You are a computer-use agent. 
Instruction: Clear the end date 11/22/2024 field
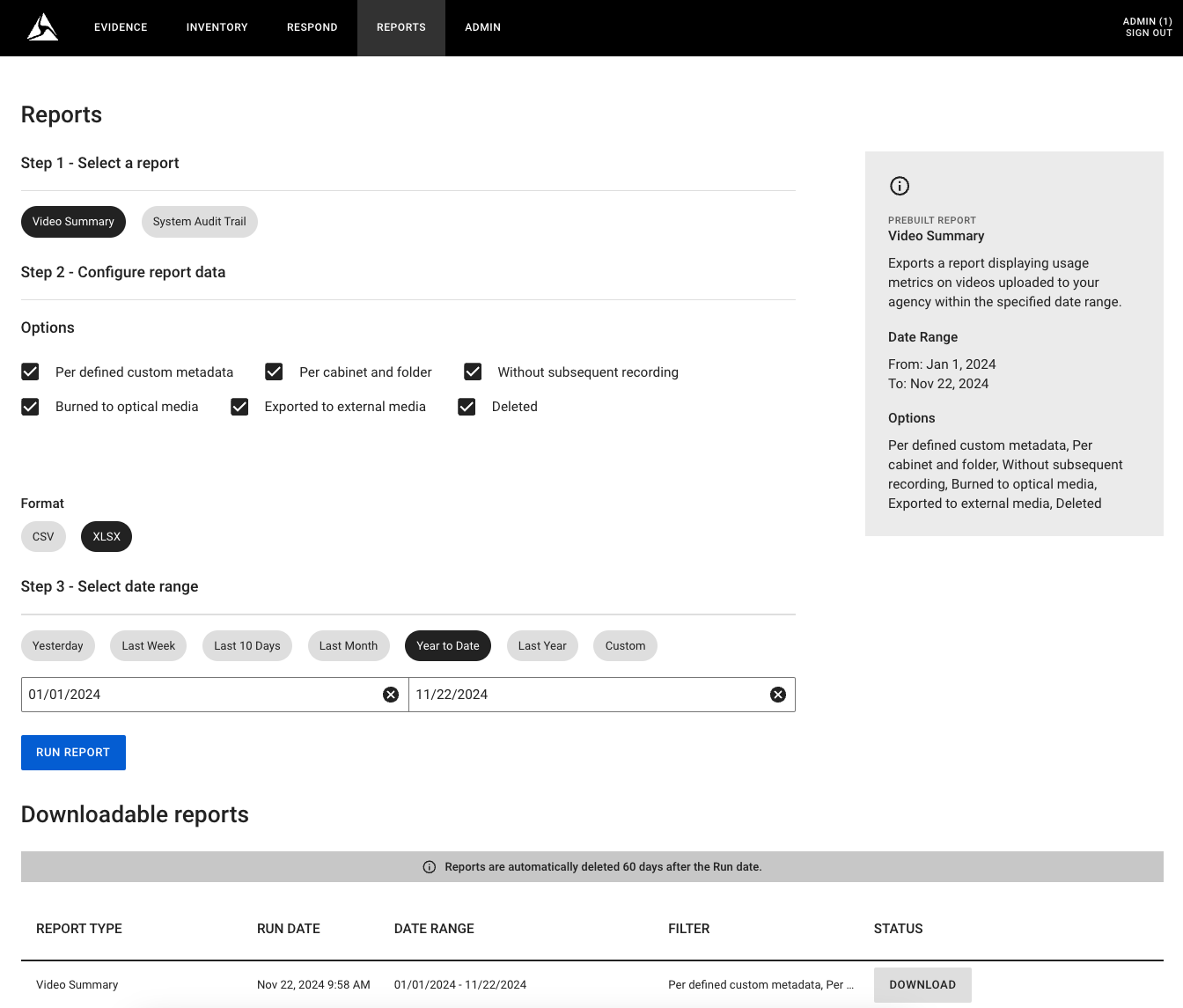(x=778, y=695)
